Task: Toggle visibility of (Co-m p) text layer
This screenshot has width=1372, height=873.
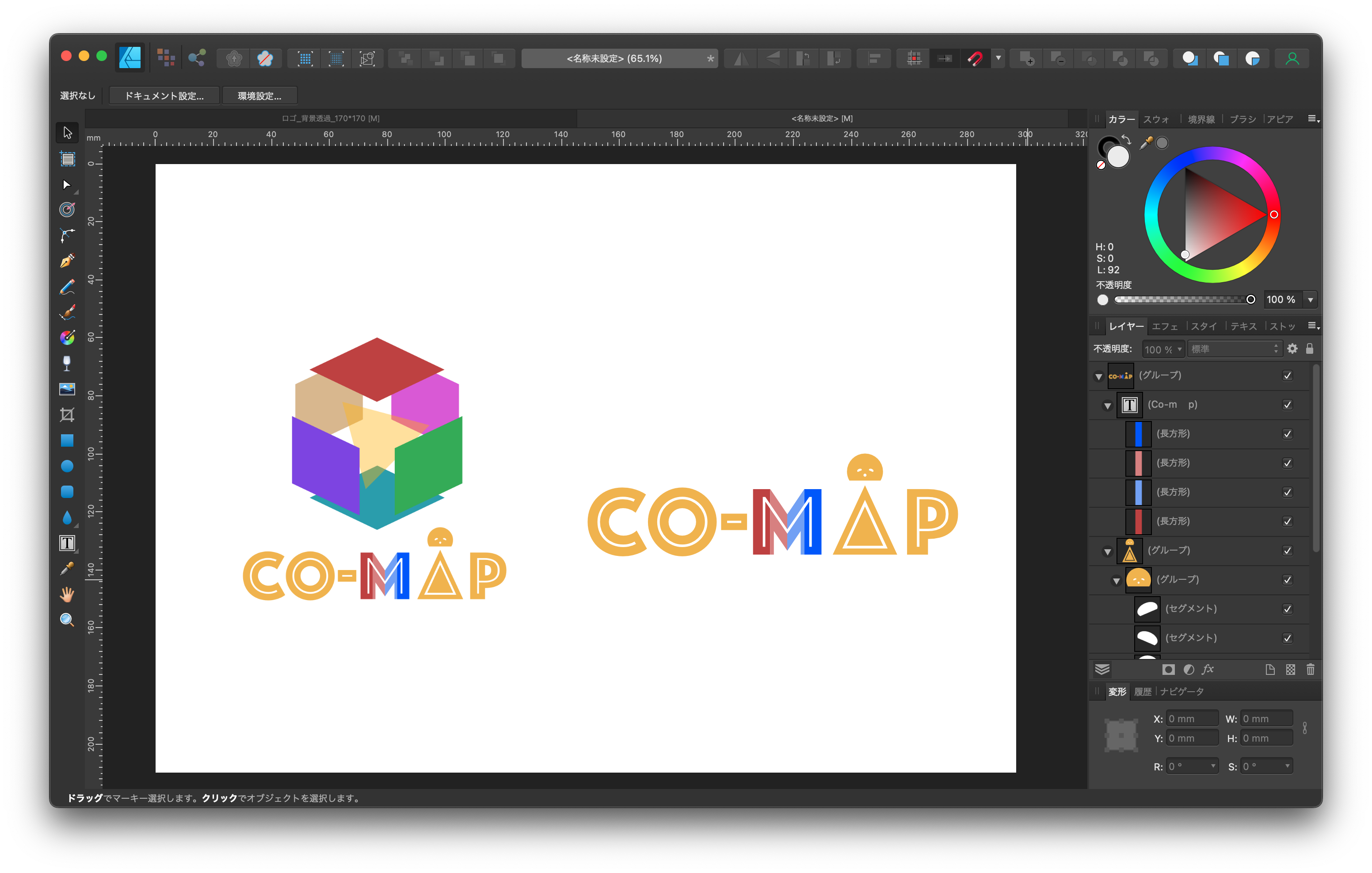Action: coord(1287,404)
